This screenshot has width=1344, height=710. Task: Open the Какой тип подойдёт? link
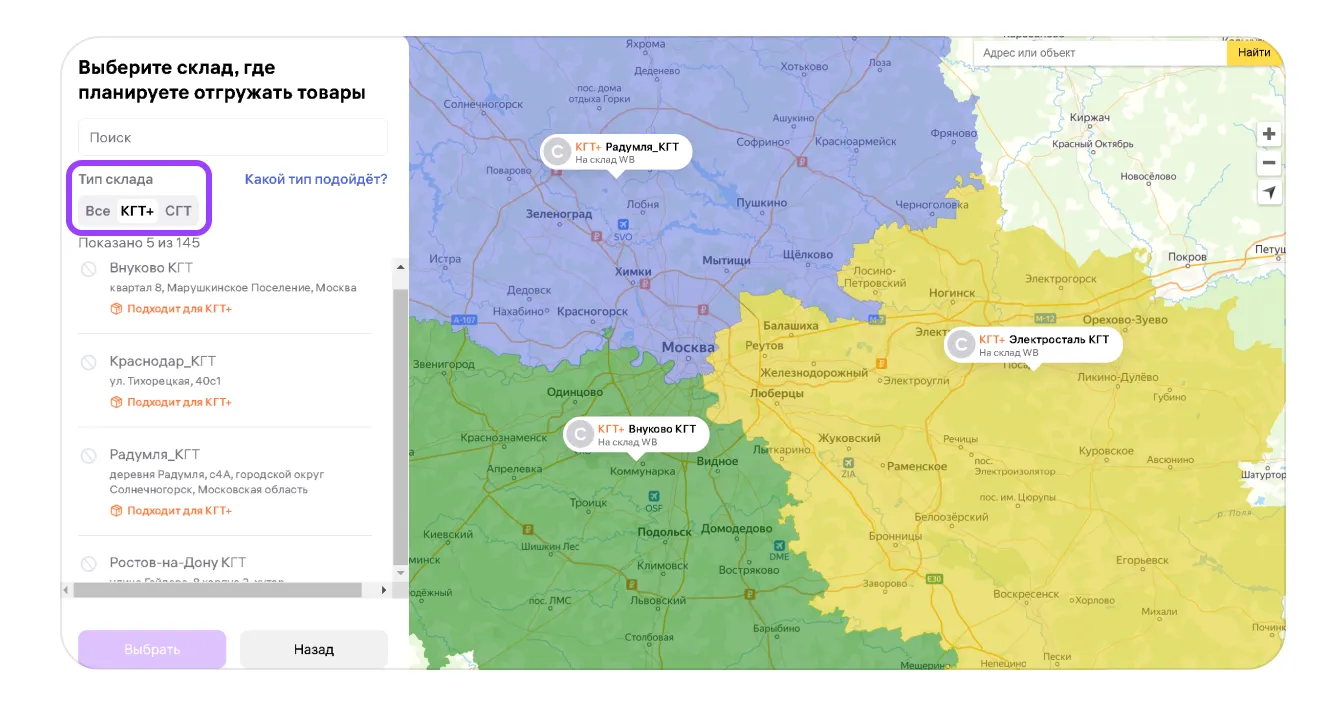click(x=316, y=179)
